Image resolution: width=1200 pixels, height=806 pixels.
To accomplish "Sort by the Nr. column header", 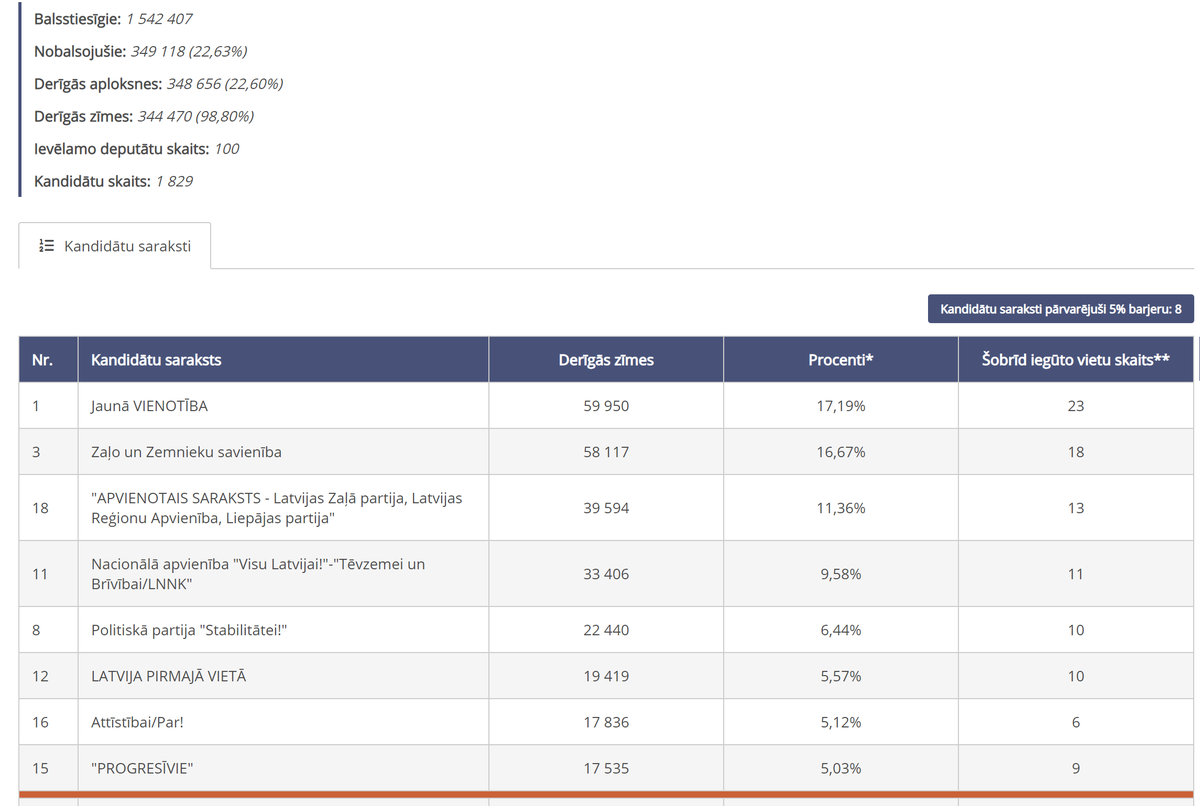I will coord(48,360).
